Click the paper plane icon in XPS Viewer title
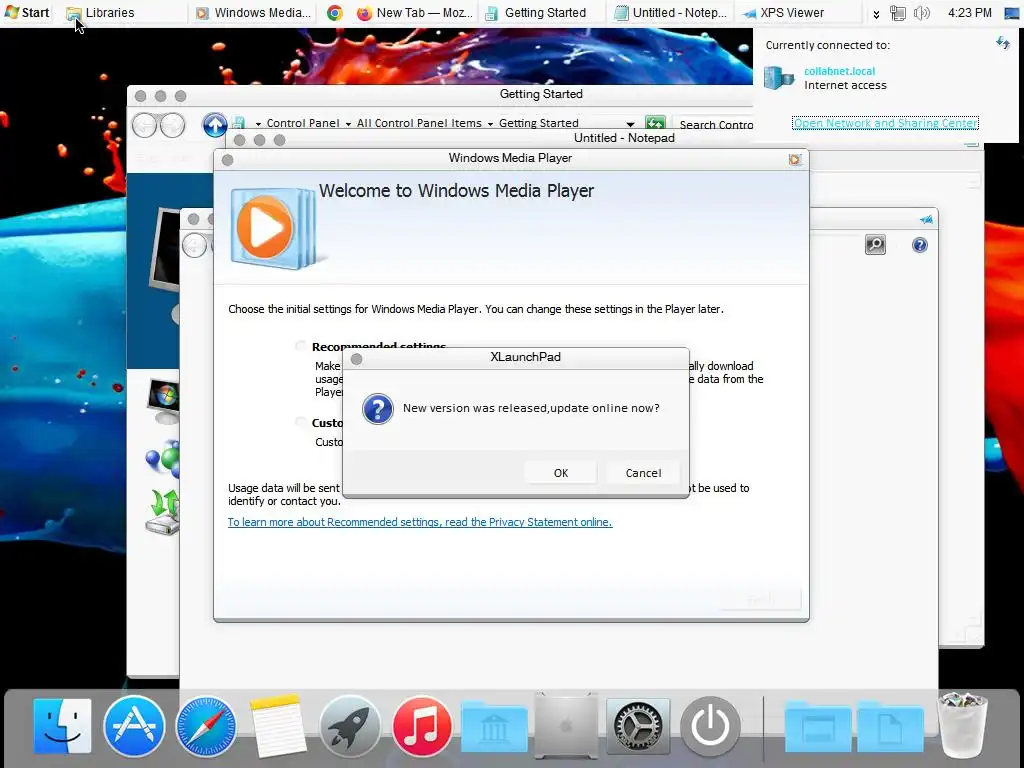The width and height of the screenshot is (1024, 768). (x=926, y=219)
